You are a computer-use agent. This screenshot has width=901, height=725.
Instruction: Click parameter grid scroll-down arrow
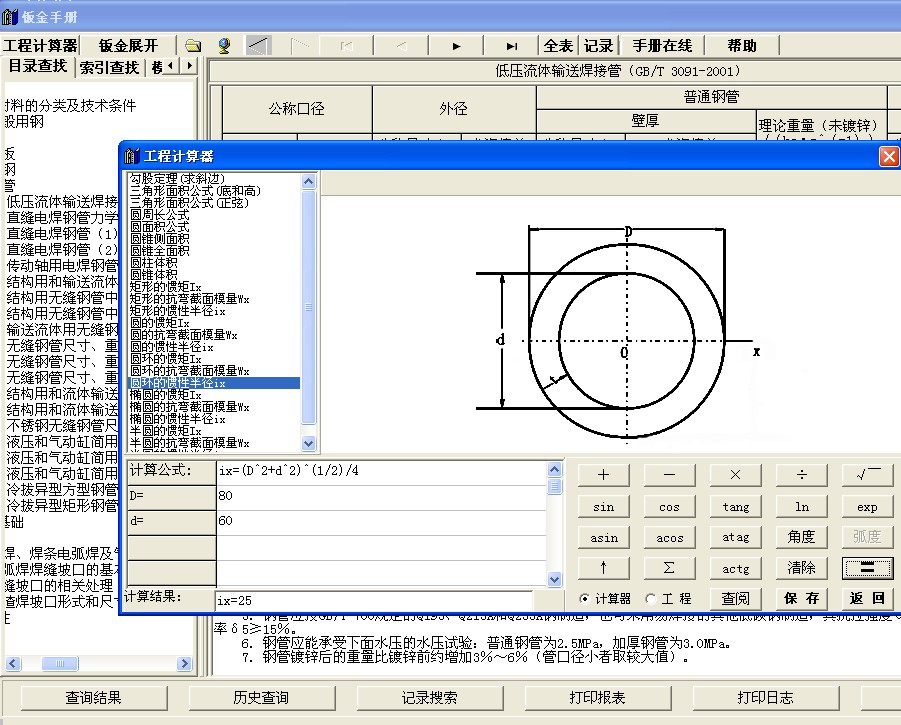(x=555, y=579)
